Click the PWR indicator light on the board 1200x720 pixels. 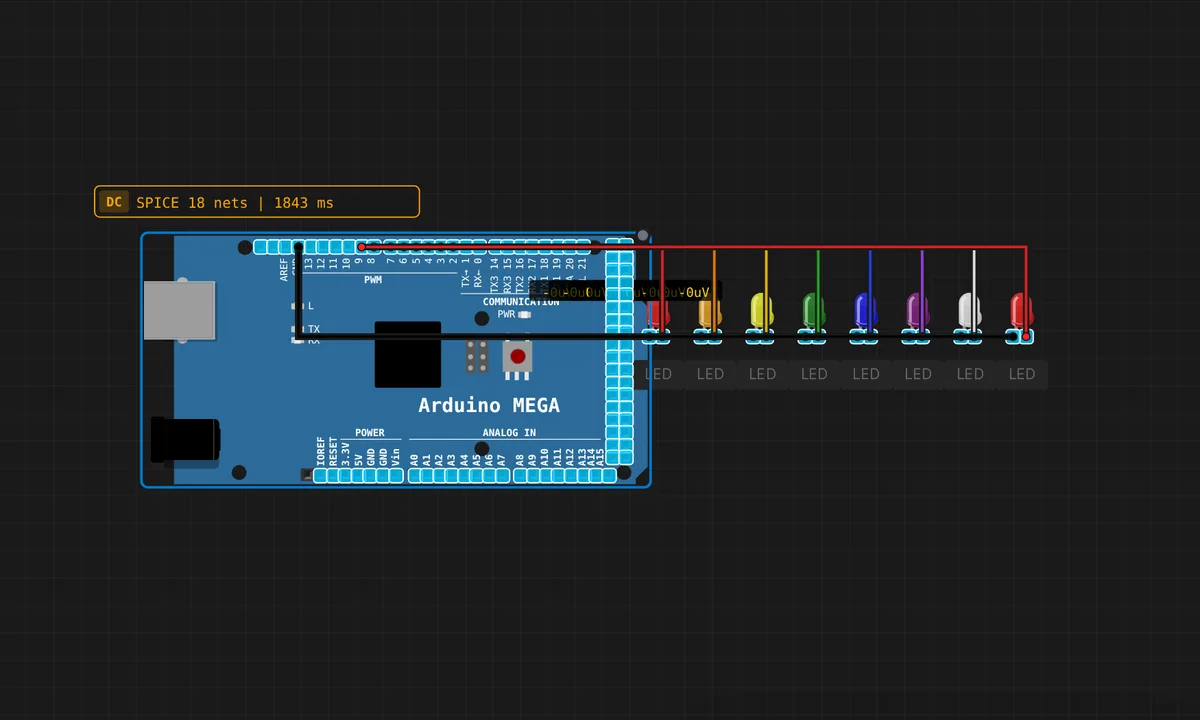point(525,314)
